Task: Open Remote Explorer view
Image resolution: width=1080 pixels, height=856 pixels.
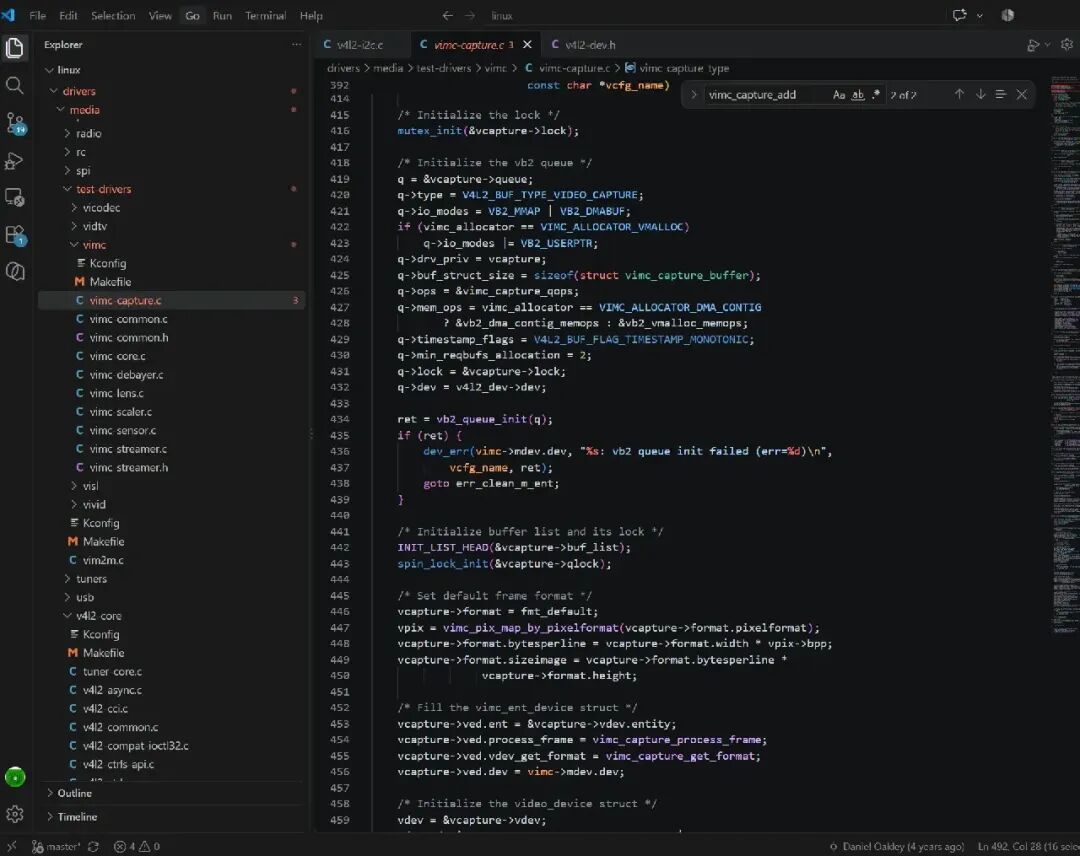Action: 14,198
